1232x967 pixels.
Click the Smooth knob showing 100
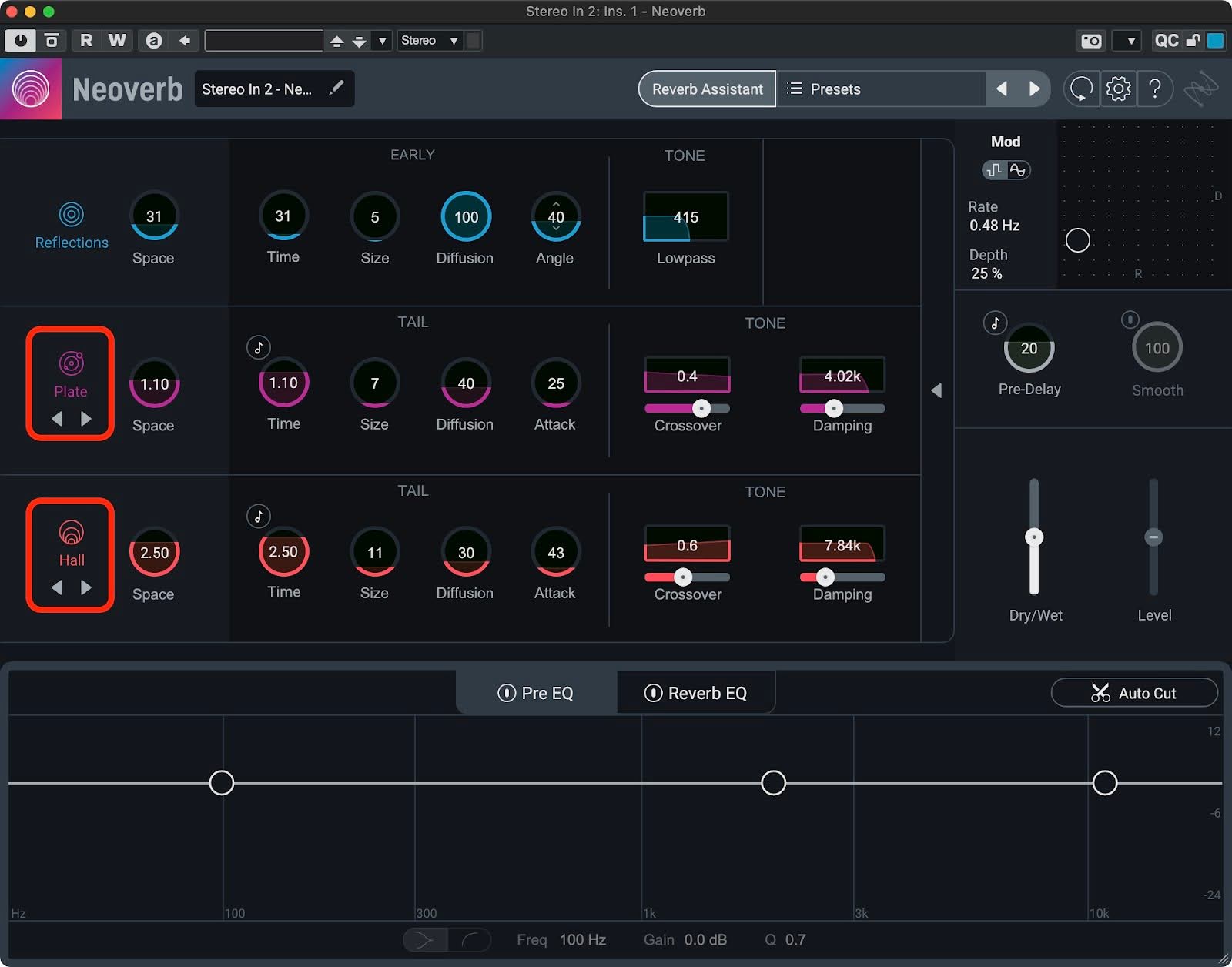point(1157,349)
